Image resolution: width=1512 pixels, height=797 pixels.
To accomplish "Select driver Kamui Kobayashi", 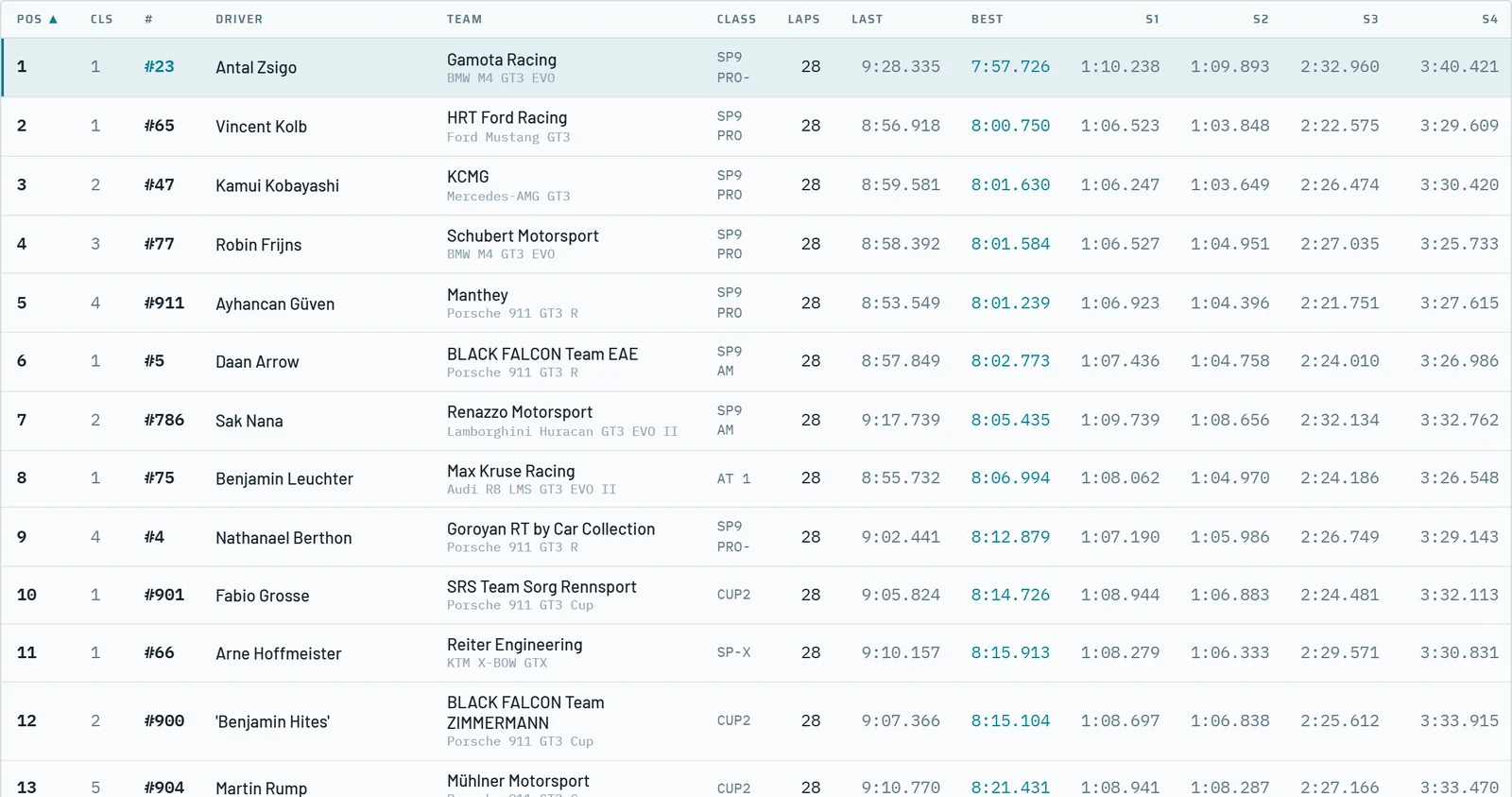I will pyautogui.click(x=277, y=186).
